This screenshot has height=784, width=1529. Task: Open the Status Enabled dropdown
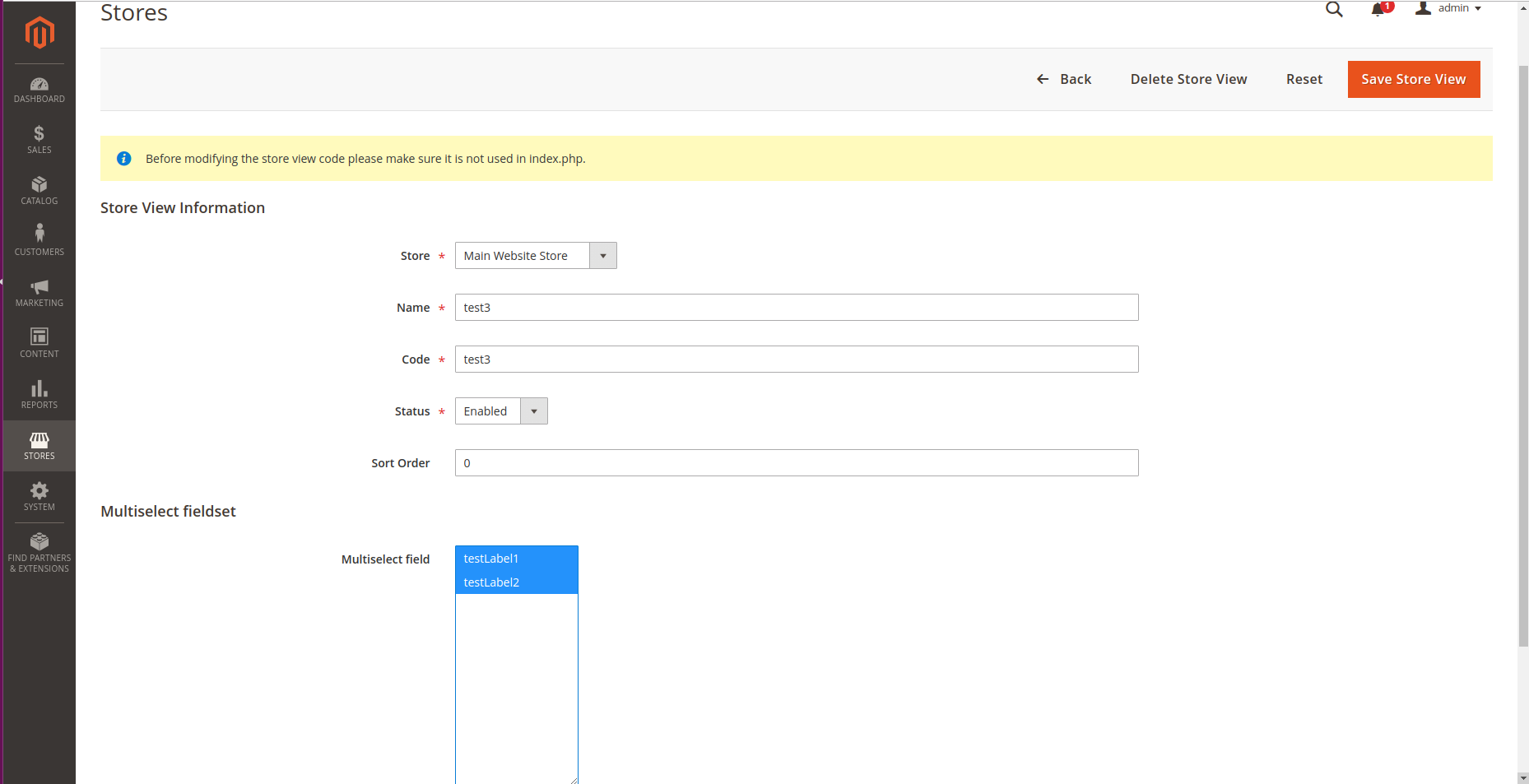tap(501, 411)
